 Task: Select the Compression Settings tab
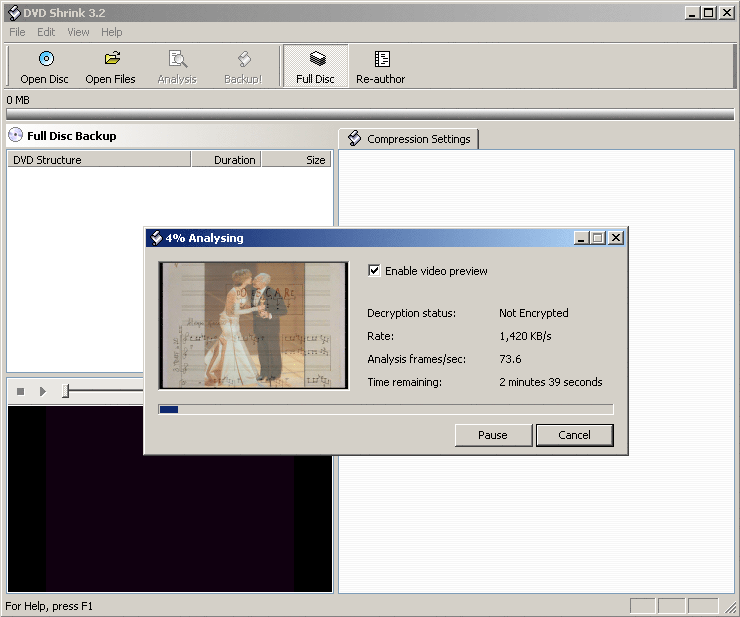[x=409, y=139]
